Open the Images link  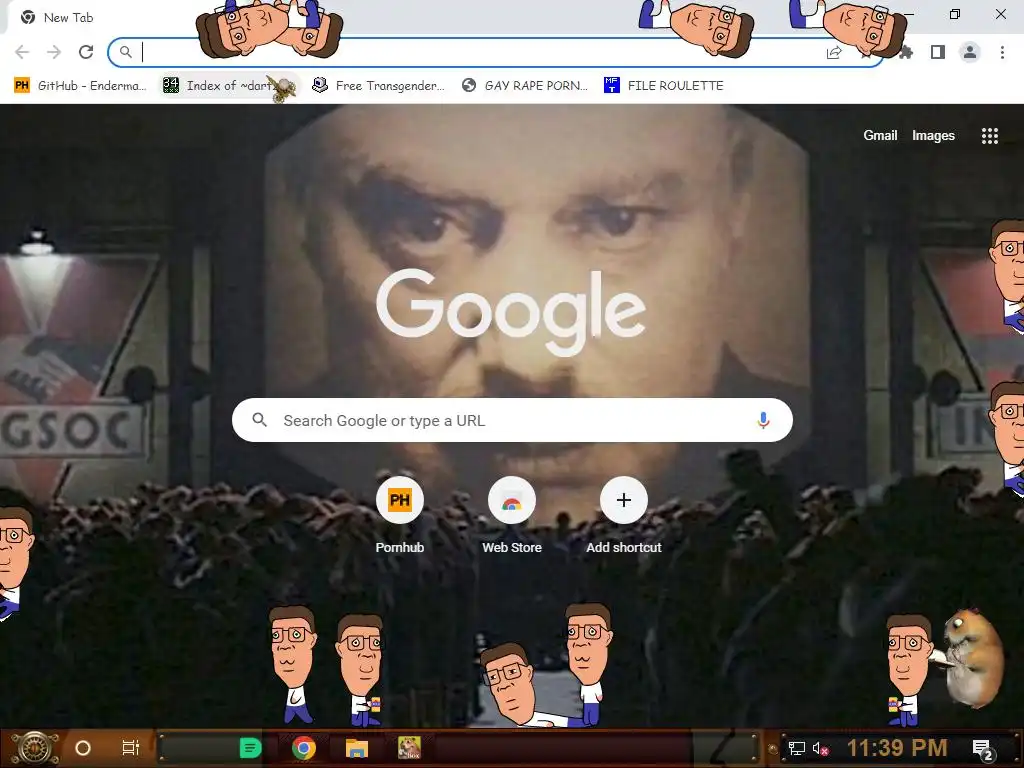coord(933,135)
